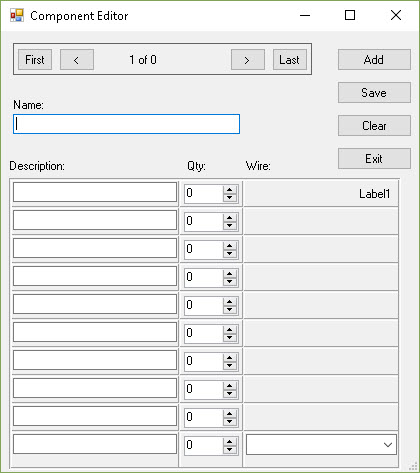Click the 'Description:' column header

37,166
